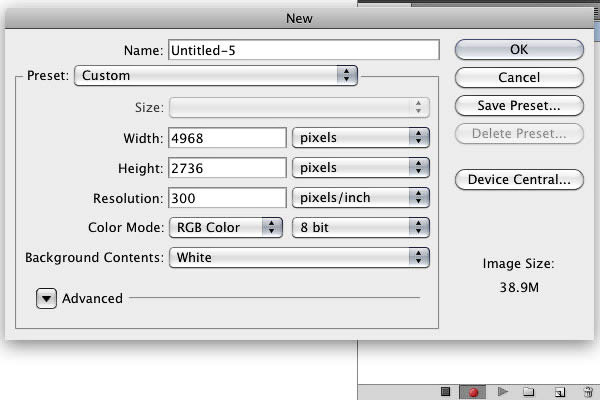Click the Name field containing Untitled-5

point(304,50)
